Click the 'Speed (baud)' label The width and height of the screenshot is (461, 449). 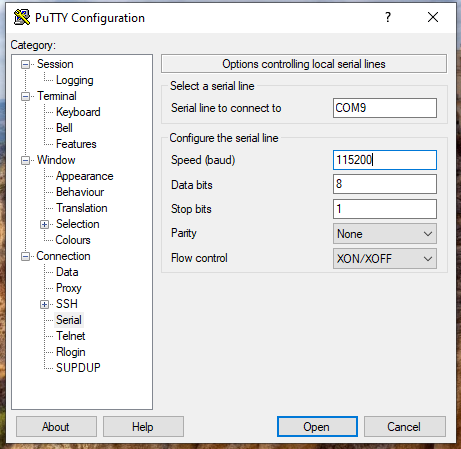point(203,160)
